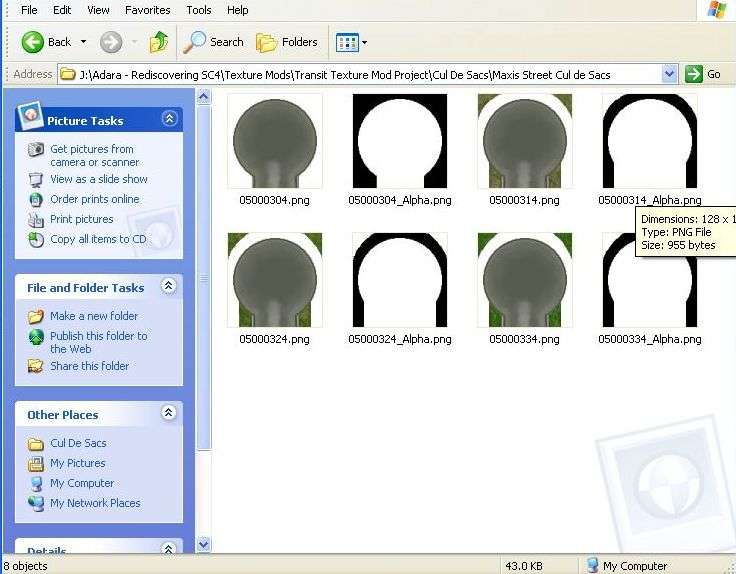Open the Favorites menu

pos(147,10)
